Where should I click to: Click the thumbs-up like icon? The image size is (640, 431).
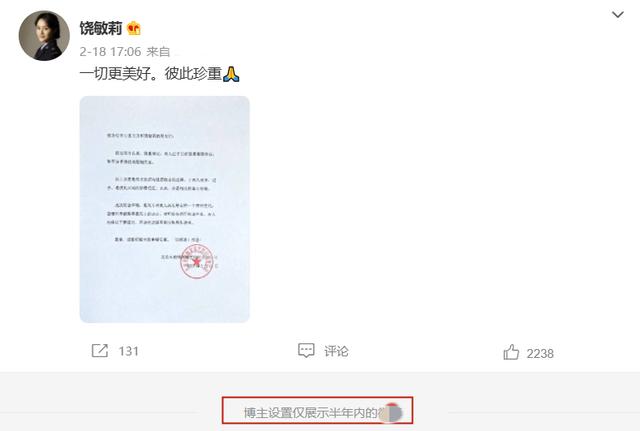click(511, 352)
